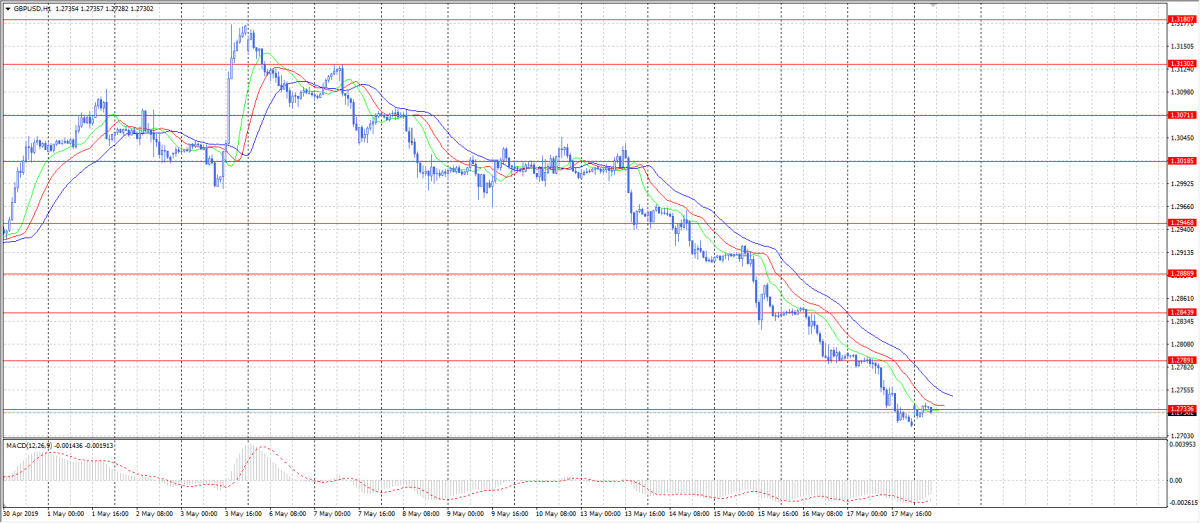Select the 1.27336 horizontal level label

tap(1181, 409)
